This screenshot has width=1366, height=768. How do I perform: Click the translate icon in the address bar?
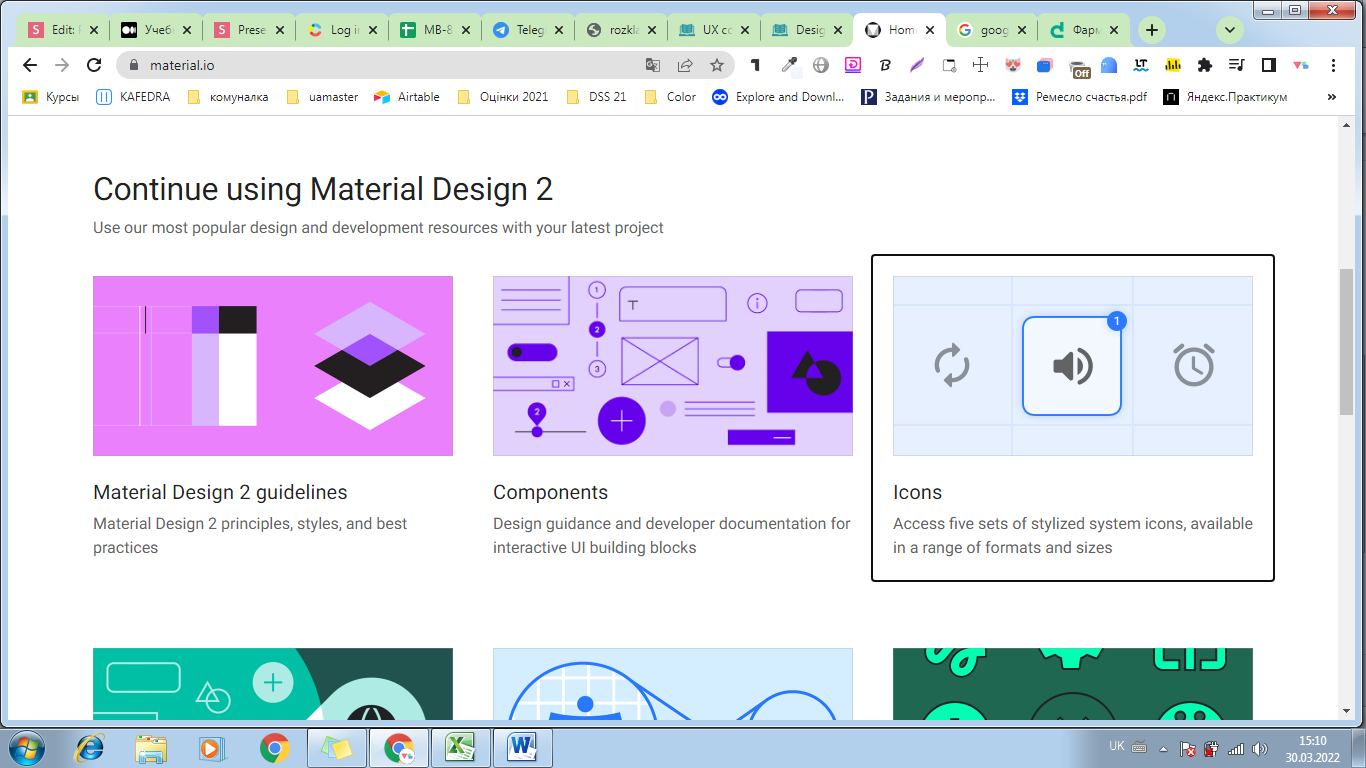click(653, 65)
